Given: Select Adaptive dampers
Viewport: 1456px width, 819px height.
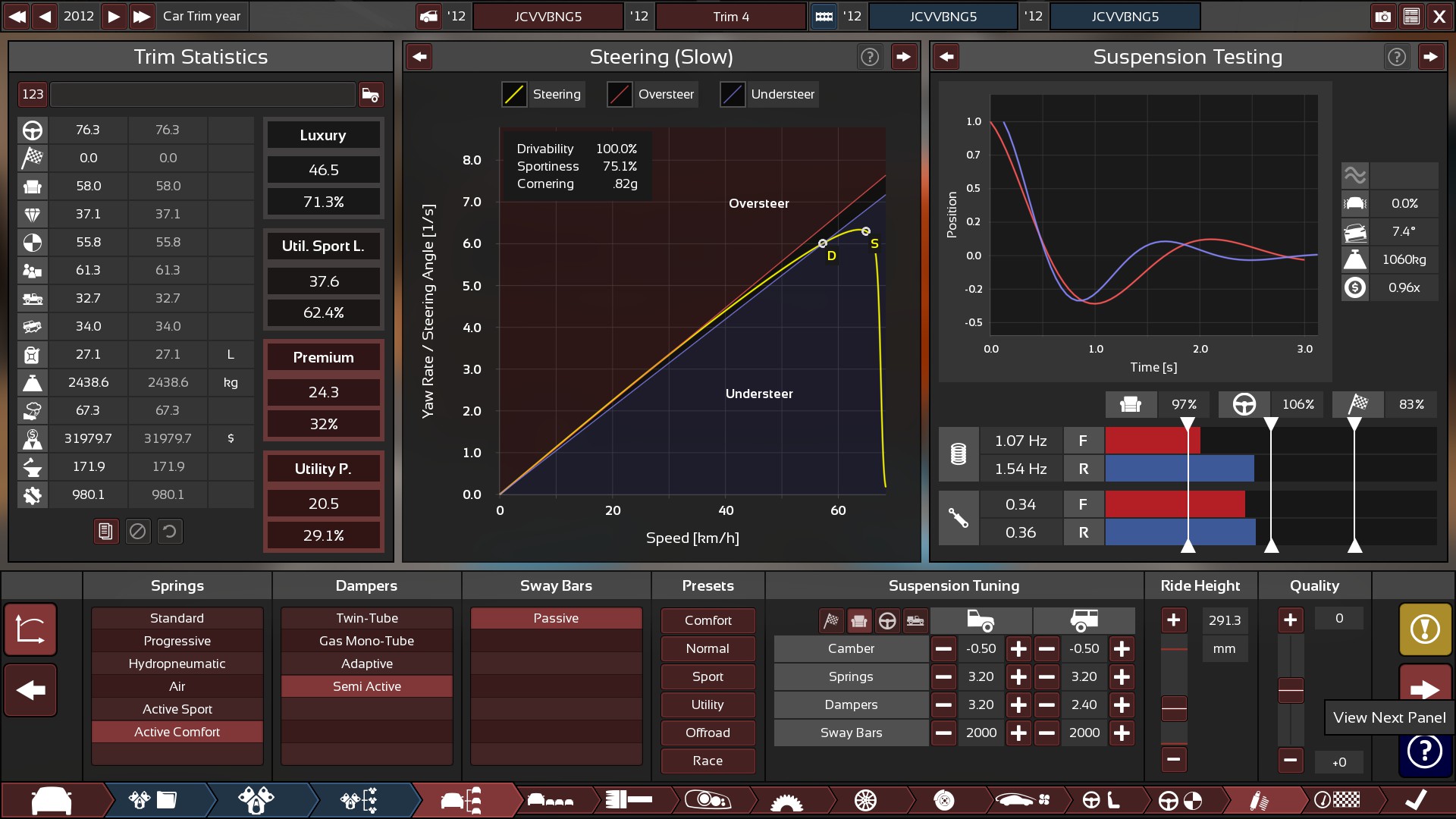Looking at the screenshot, I should click(x=367, y=664).
